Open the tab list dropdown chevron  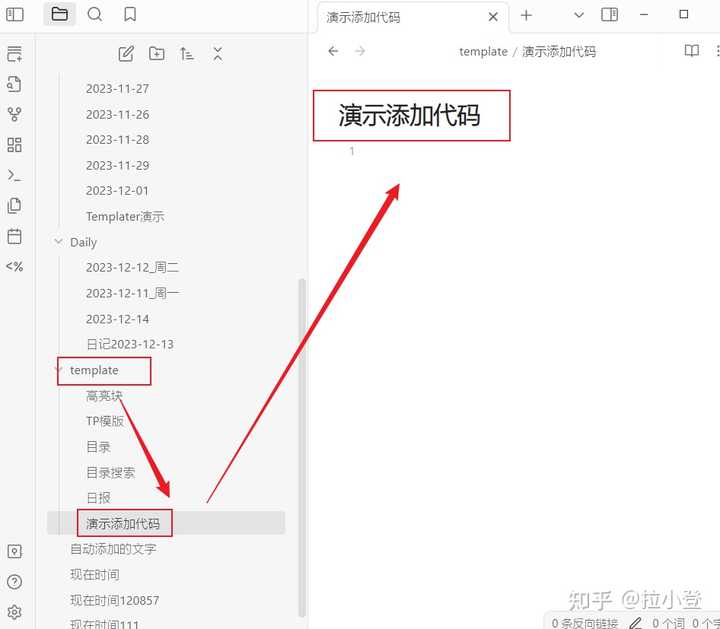(578, 14)
